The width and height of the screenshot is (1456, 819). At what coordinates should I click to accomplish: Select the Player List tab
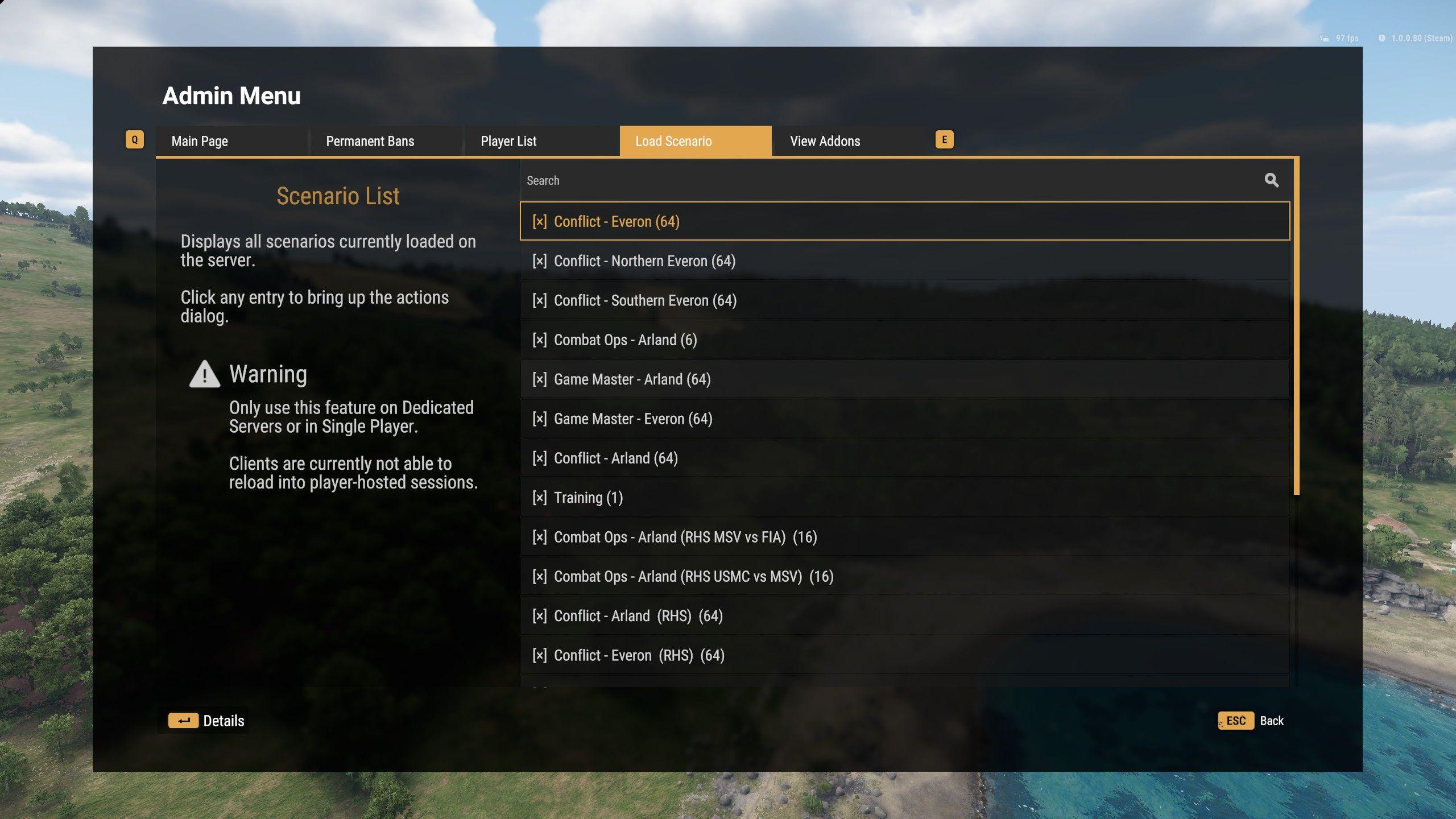click(508, 140)
